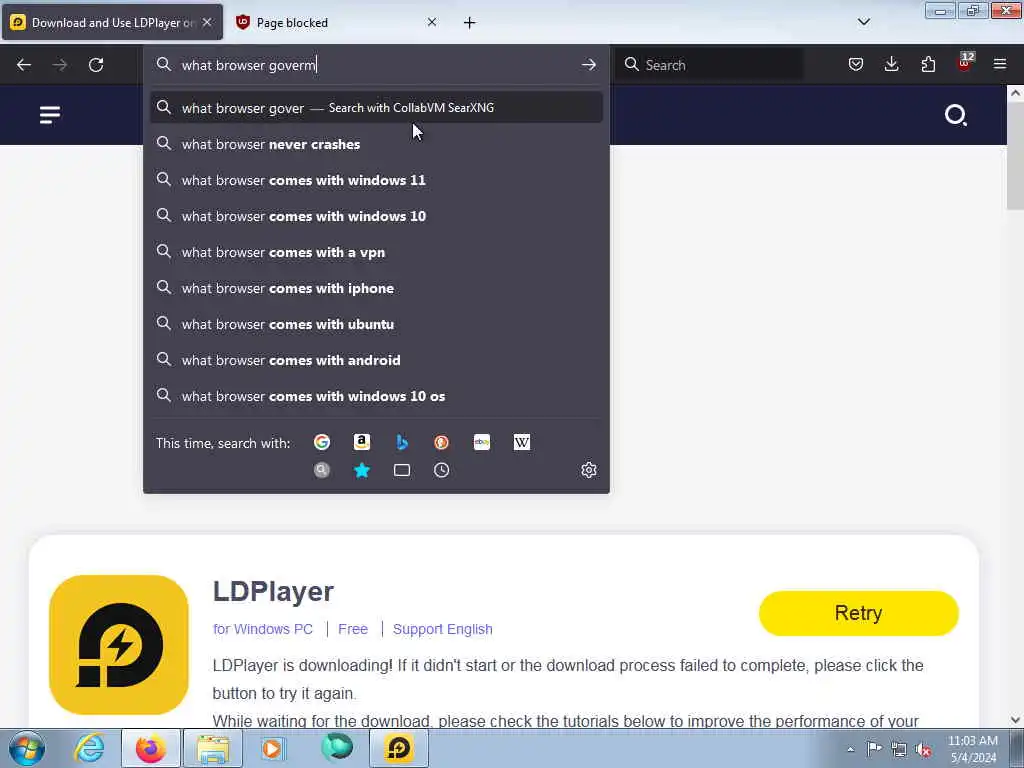Open a new tab with plus button
The image size is (1024, 768).
coord(470,23)
